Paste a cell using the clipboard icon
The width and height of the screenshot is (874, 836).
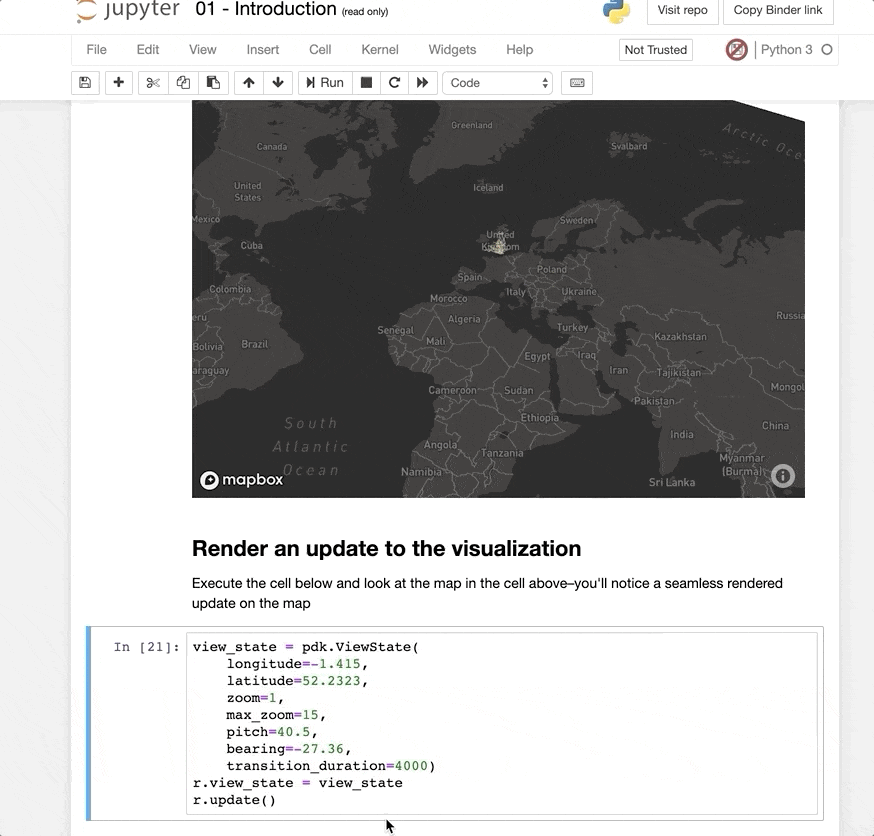[x=212, y=83]
